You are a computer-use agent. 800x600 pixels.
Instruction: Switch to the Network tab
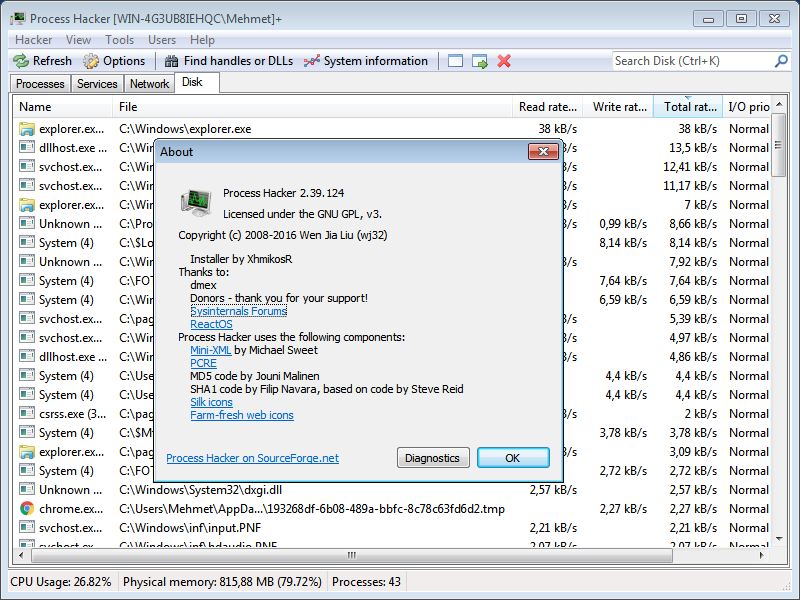149,84
